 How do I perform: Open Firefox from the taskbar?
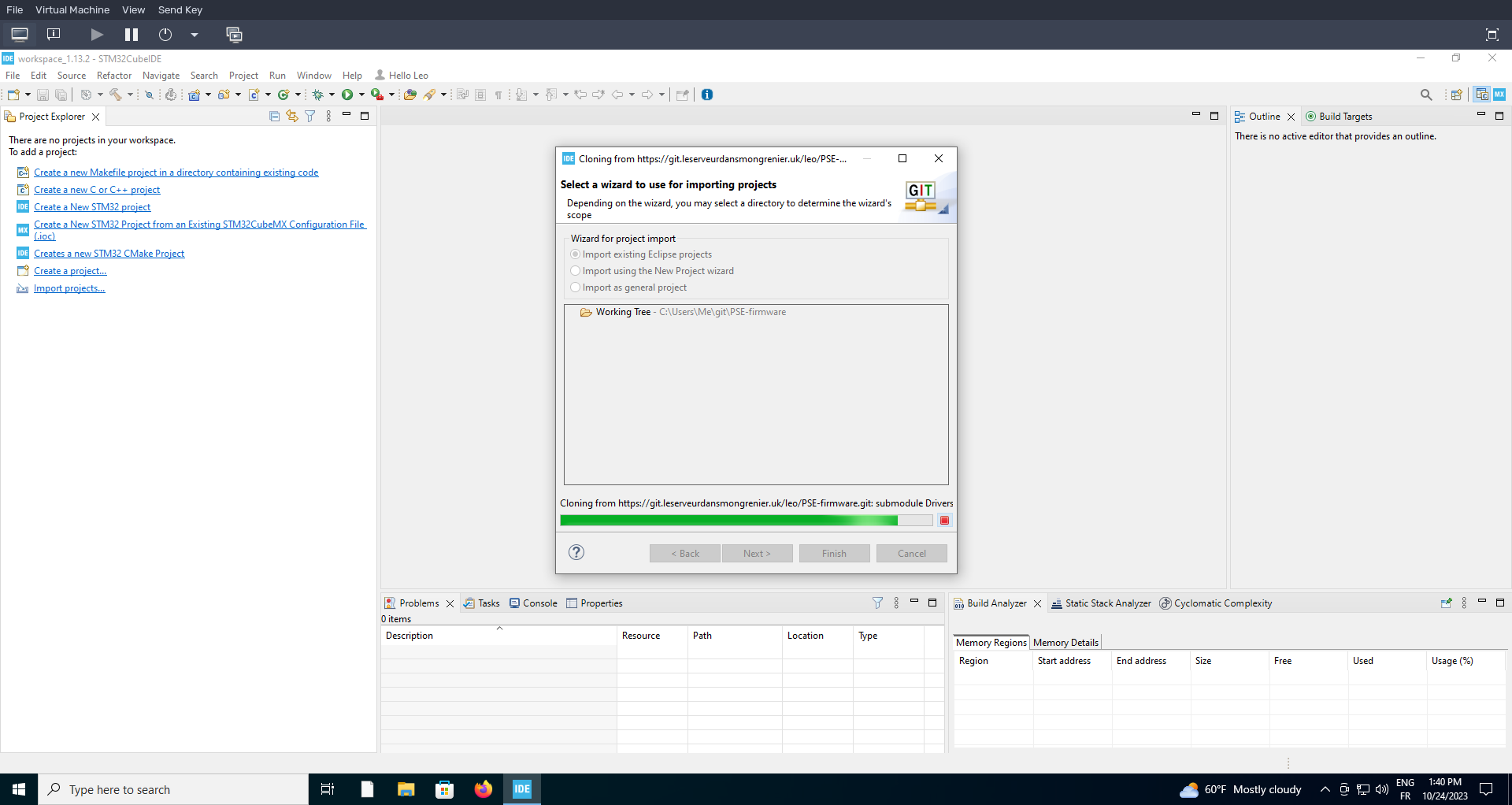point(484,789)
